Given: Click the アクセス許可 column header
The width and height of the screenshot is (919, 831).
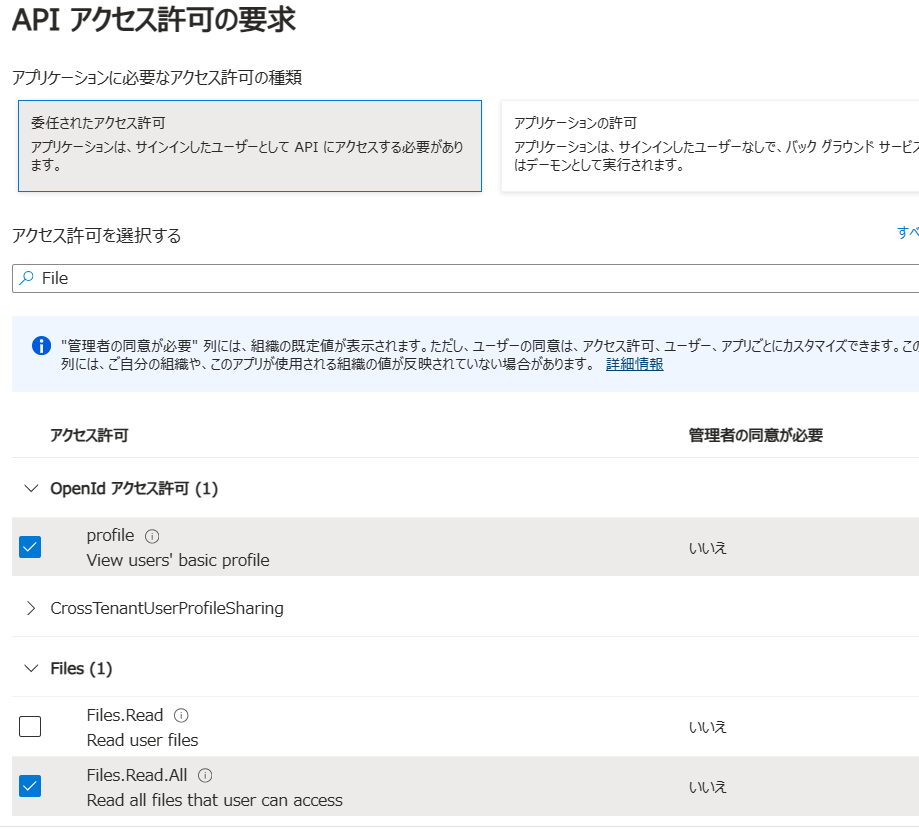Looking at the screenshot, I should 89,435.
